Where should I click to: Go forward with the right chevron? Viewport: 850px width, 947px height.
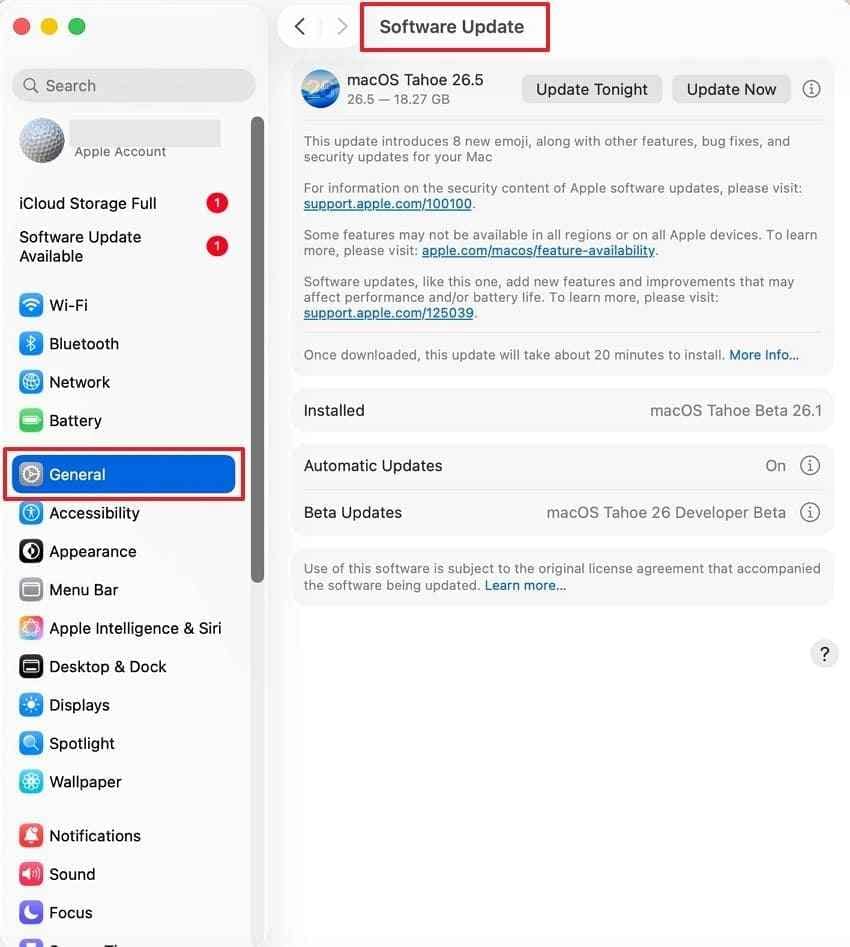pyautogui.click(x=342, y=27)
